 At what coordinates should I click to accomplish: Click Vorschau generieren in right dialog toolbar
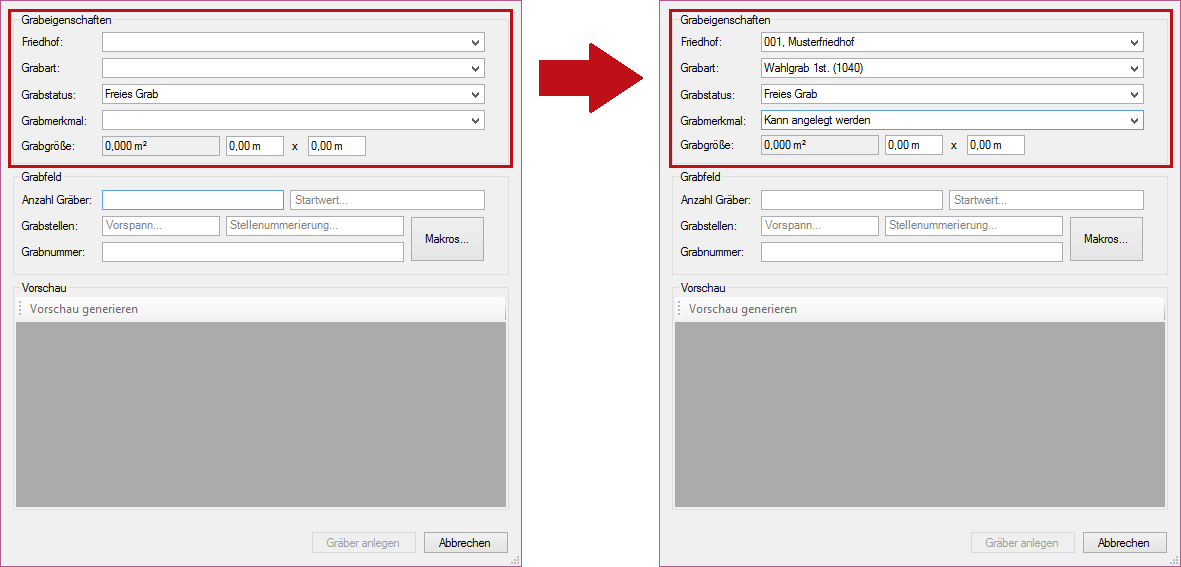743,309
